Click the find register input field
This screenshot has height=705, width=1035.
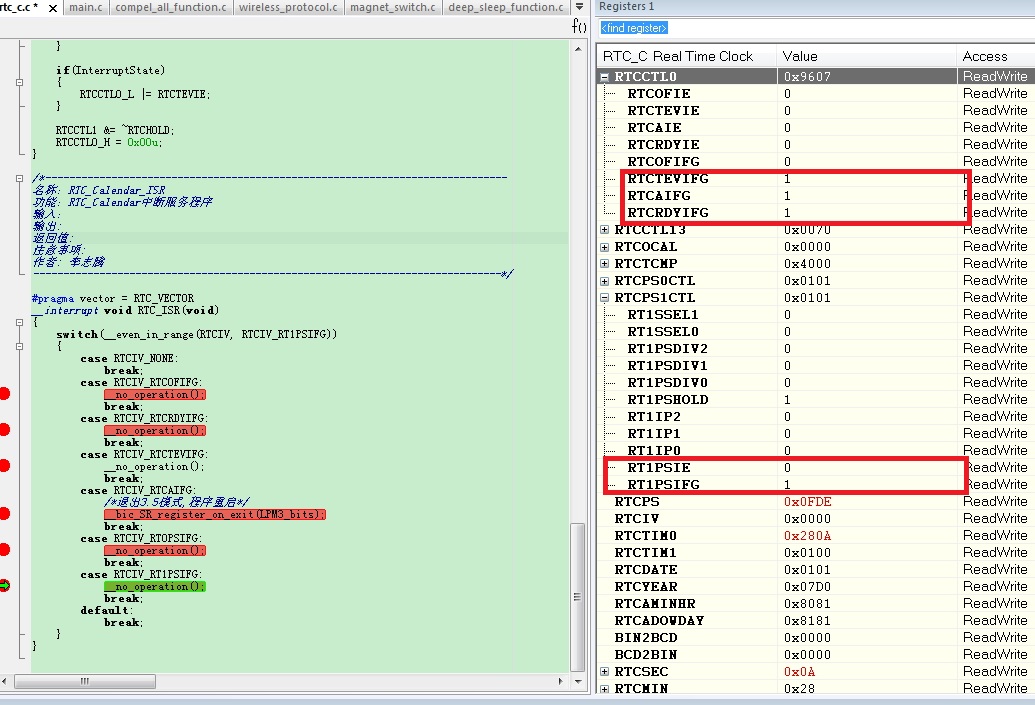[x=816, y=28]
